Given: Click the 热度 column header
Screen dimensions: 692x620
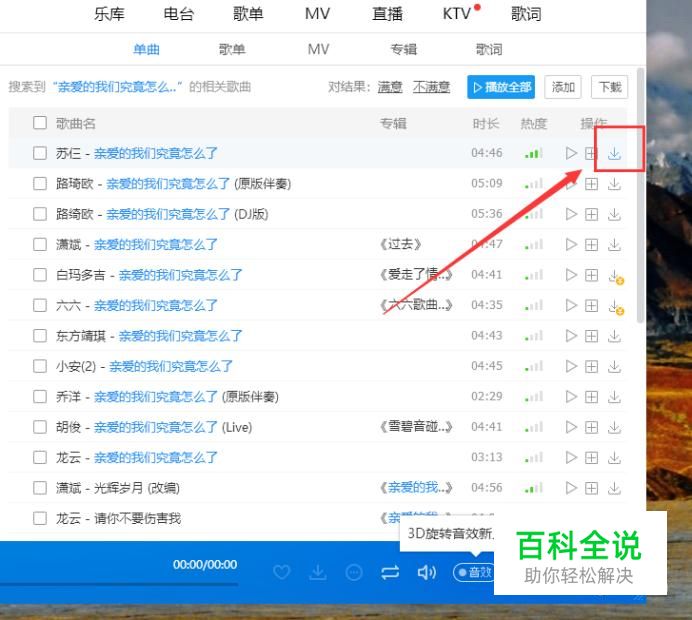Looking at the screenshot, I should [x=534, y=123].
